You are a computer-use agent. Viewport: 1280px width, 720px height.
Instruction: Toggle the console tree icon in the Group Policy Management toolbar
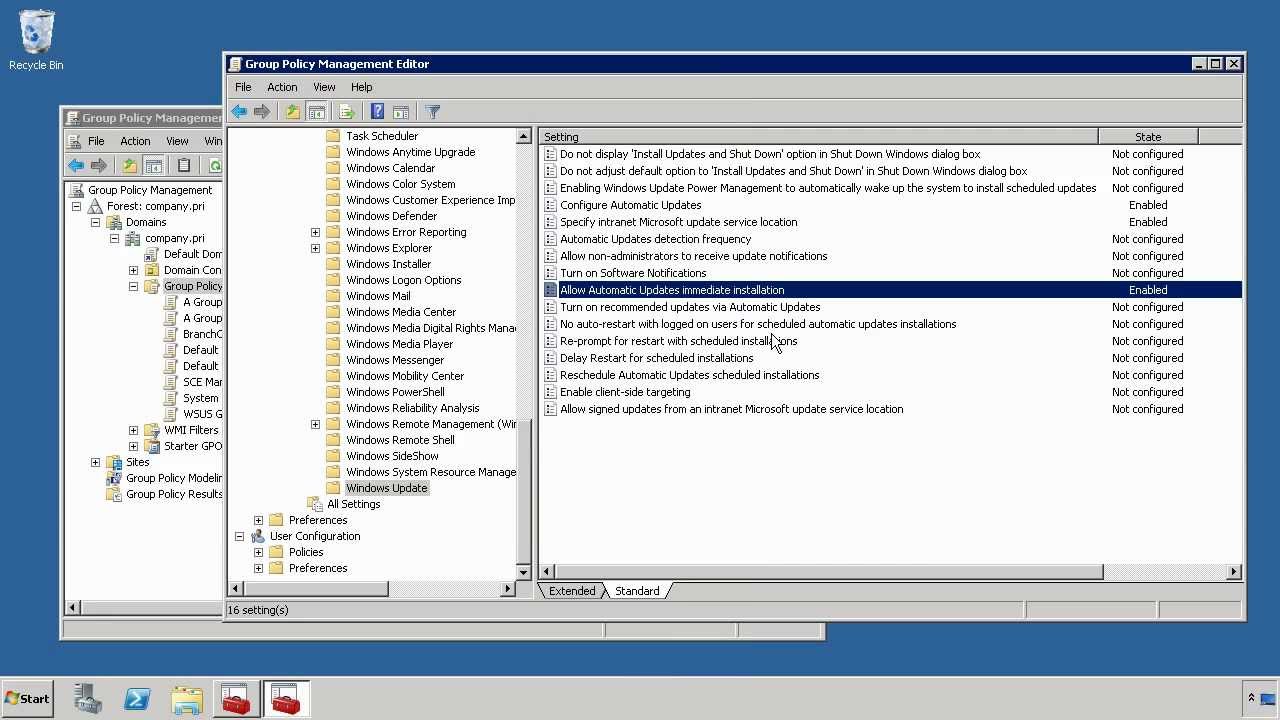pyautogui.click(x=154, y=166)
